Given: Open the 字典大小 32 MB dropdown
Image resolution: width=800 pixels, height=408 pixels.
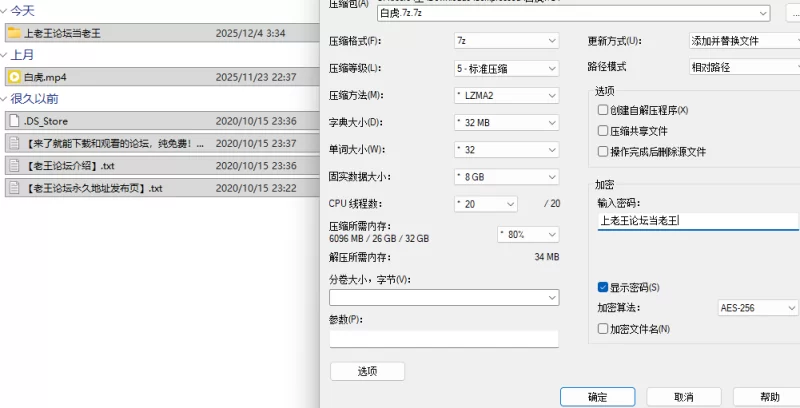Looking at the screenshot, I should click(x=507, y=122).
